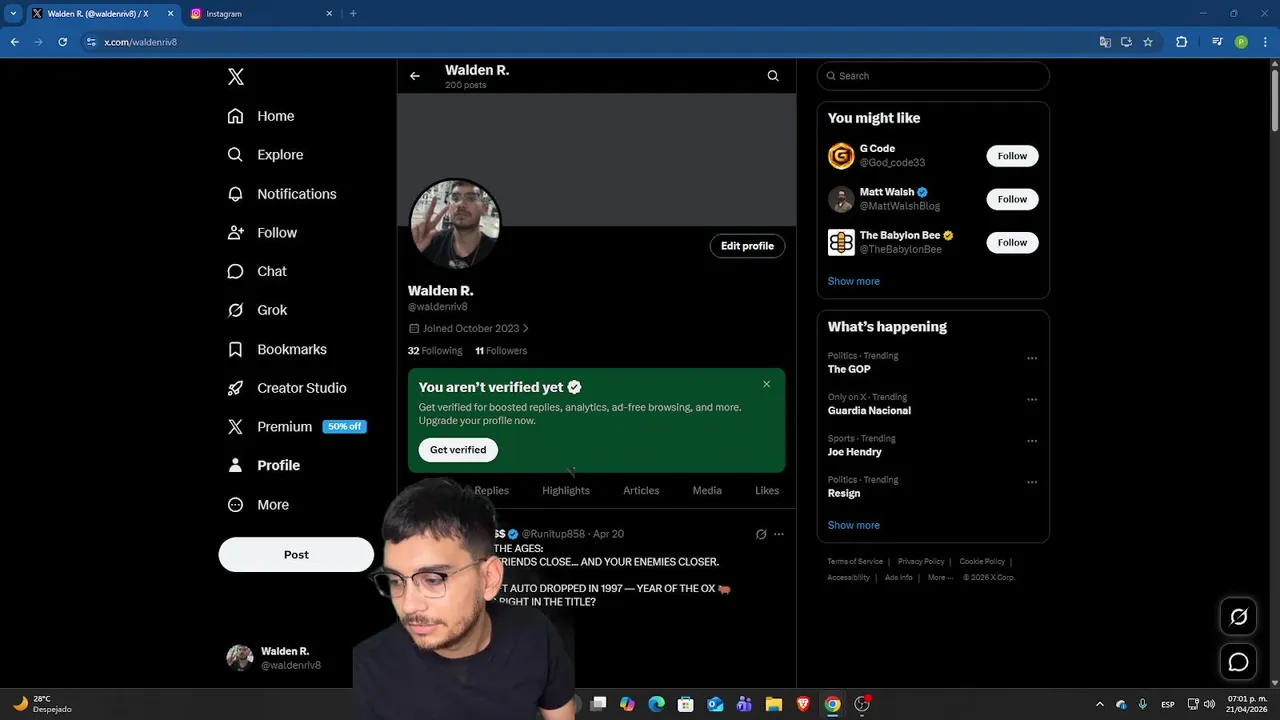Image resolution: width=1280 pixels, height=720 pixels.
Task: Switch to the Media tab
Action: tap(707, 490)
